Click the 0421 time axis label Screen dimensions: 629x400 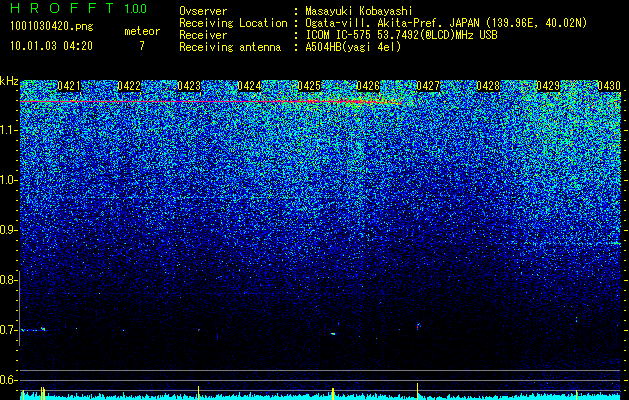point(69,86)
